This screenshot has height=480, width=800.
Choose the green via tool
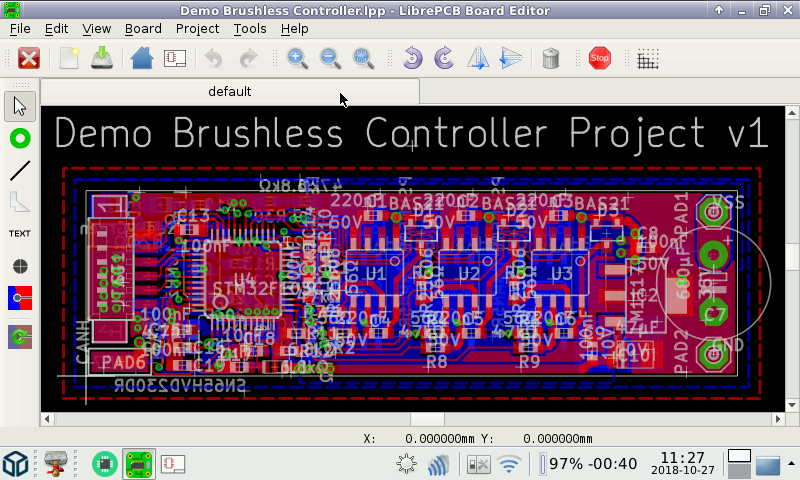tap(20, 138)
